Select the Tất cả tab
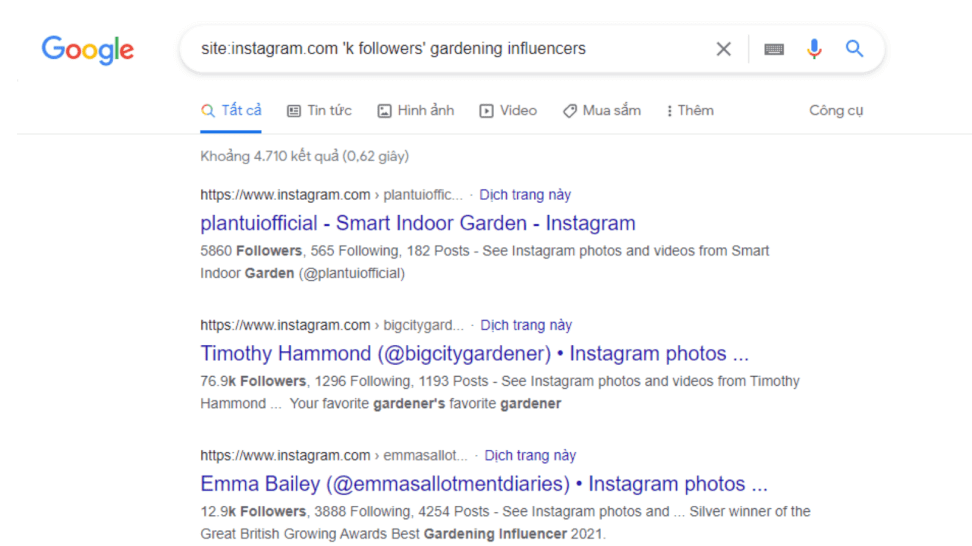The width and height of the screenshot is (972, 546). [x=231, y=111]
